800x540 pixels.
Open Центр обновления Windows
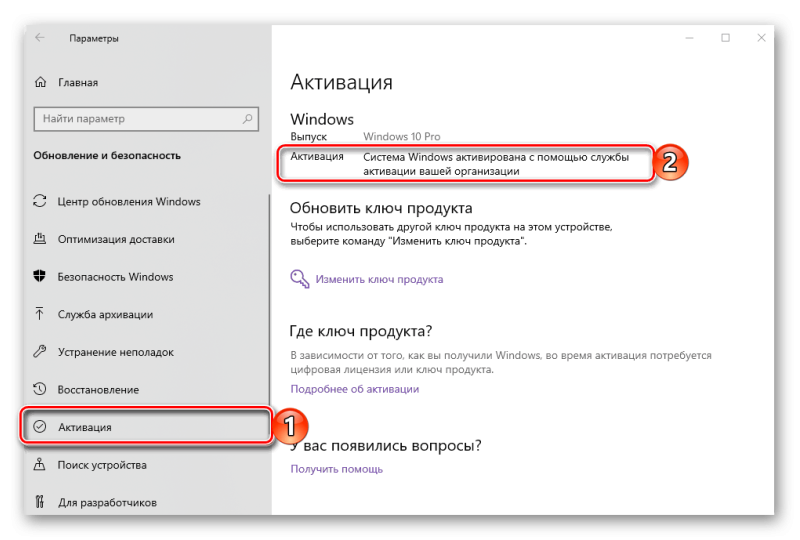pyautogui.click(x=129, y=202)
